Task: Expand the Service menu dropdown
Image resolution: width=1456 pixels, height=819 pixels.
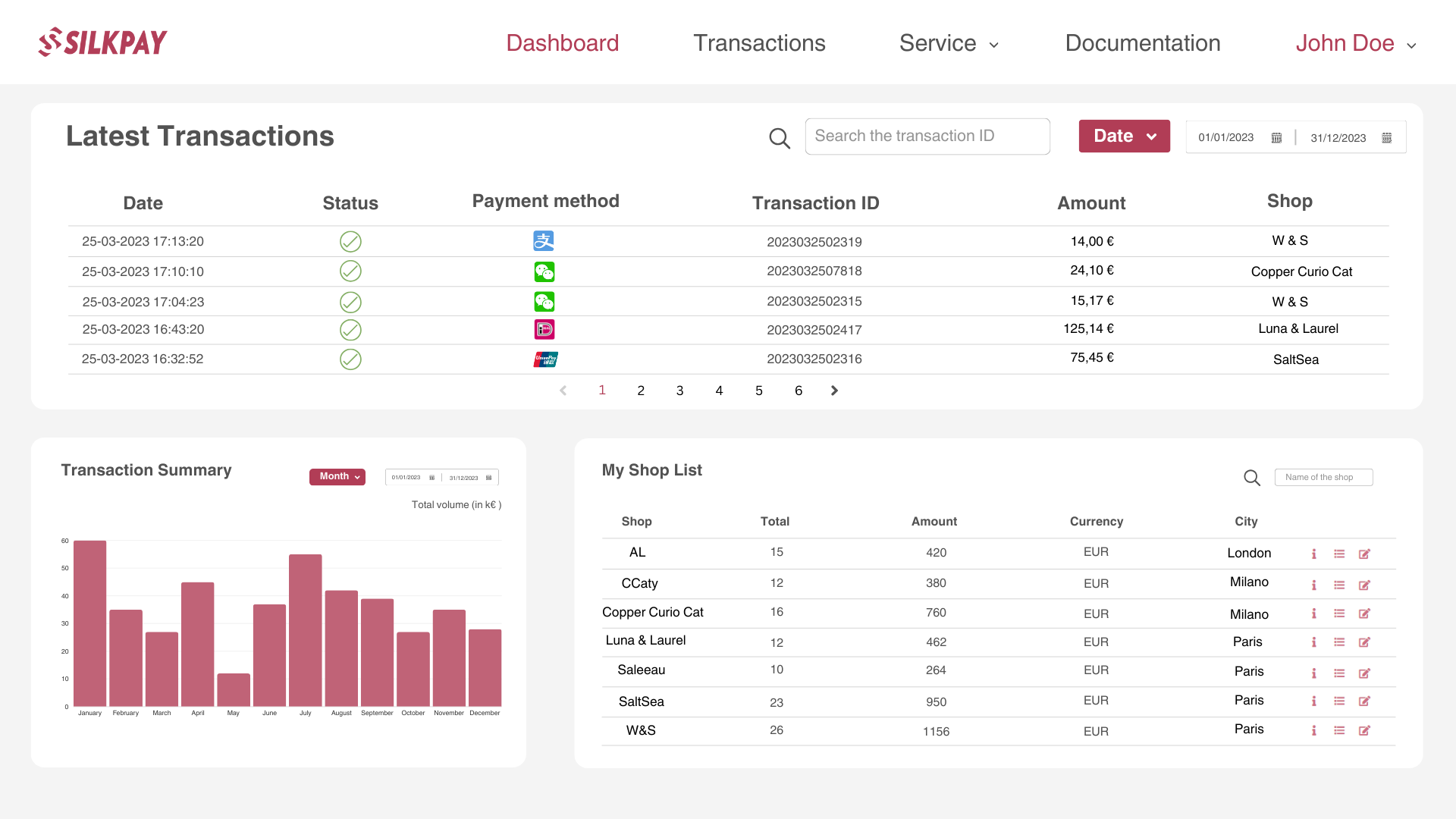Action: click(x=948, y=44)
